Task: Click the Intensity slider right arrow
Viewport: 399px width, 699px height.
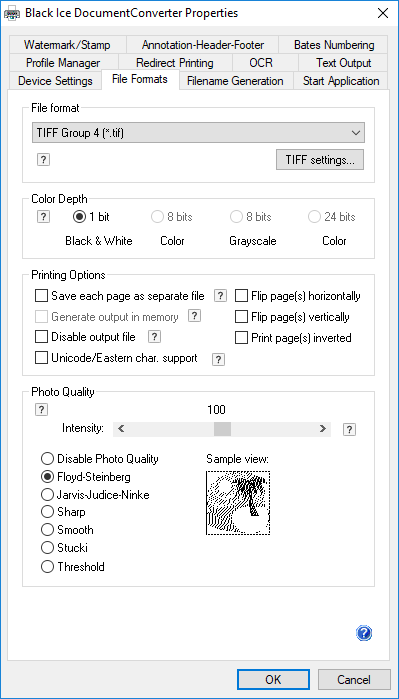Action: [322, 429]
